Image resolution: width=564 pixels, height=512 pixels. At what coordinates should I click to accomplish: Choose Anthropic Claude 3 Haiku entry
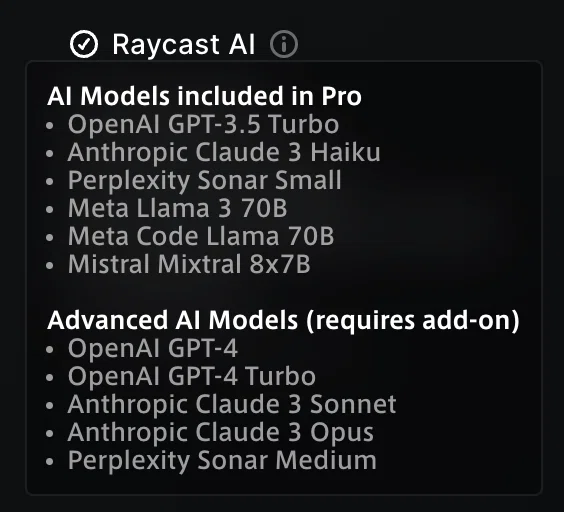coord(224,152)
